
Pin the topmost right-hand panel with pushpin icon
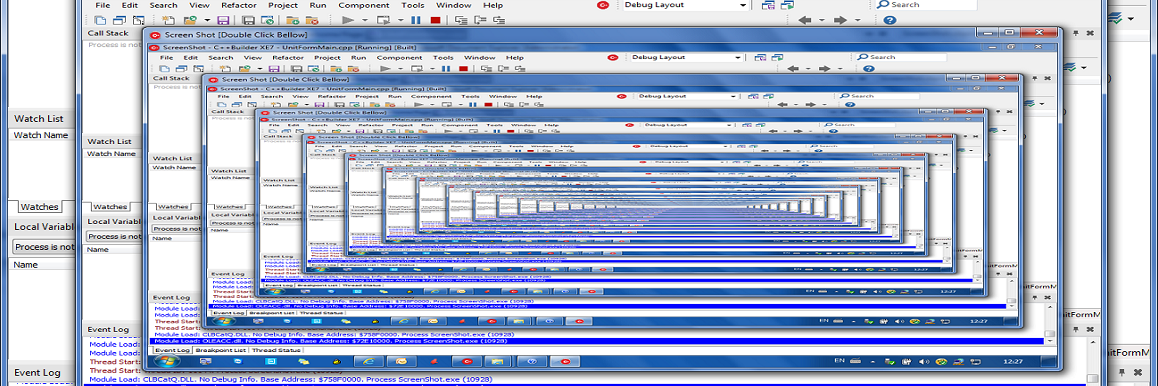[1076, 33]
